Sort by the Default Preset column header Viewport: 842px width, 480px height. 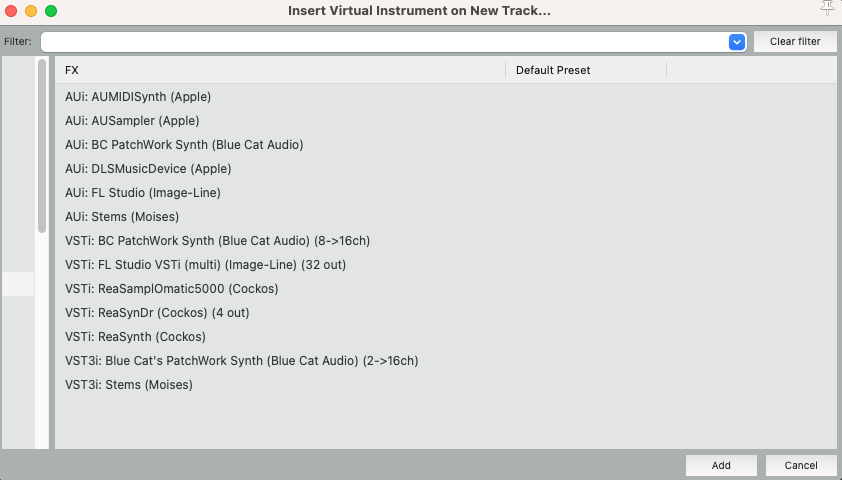click(586, 70)
